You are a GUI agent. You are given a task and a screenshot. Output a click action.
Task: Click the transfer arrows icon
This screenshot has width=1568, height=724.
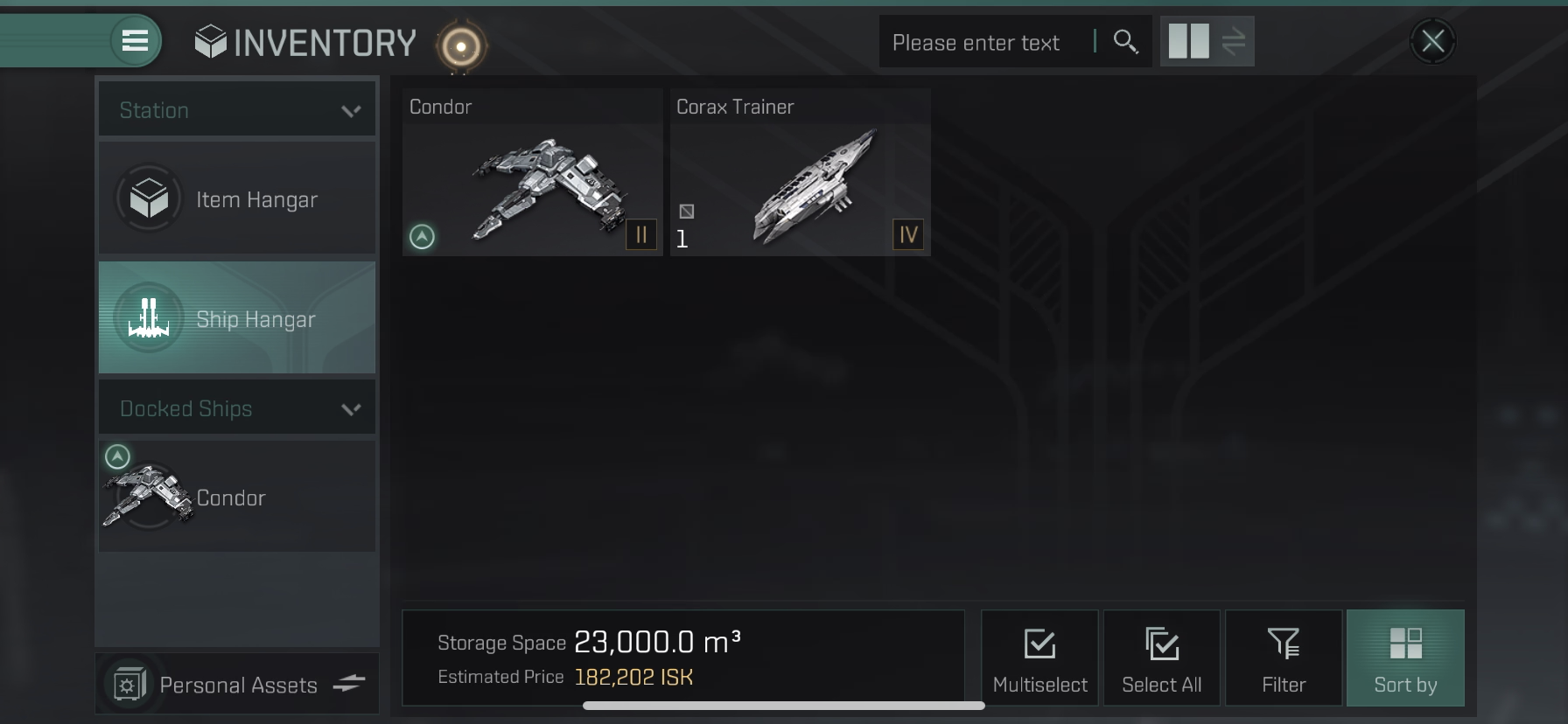pos(1233,41)
